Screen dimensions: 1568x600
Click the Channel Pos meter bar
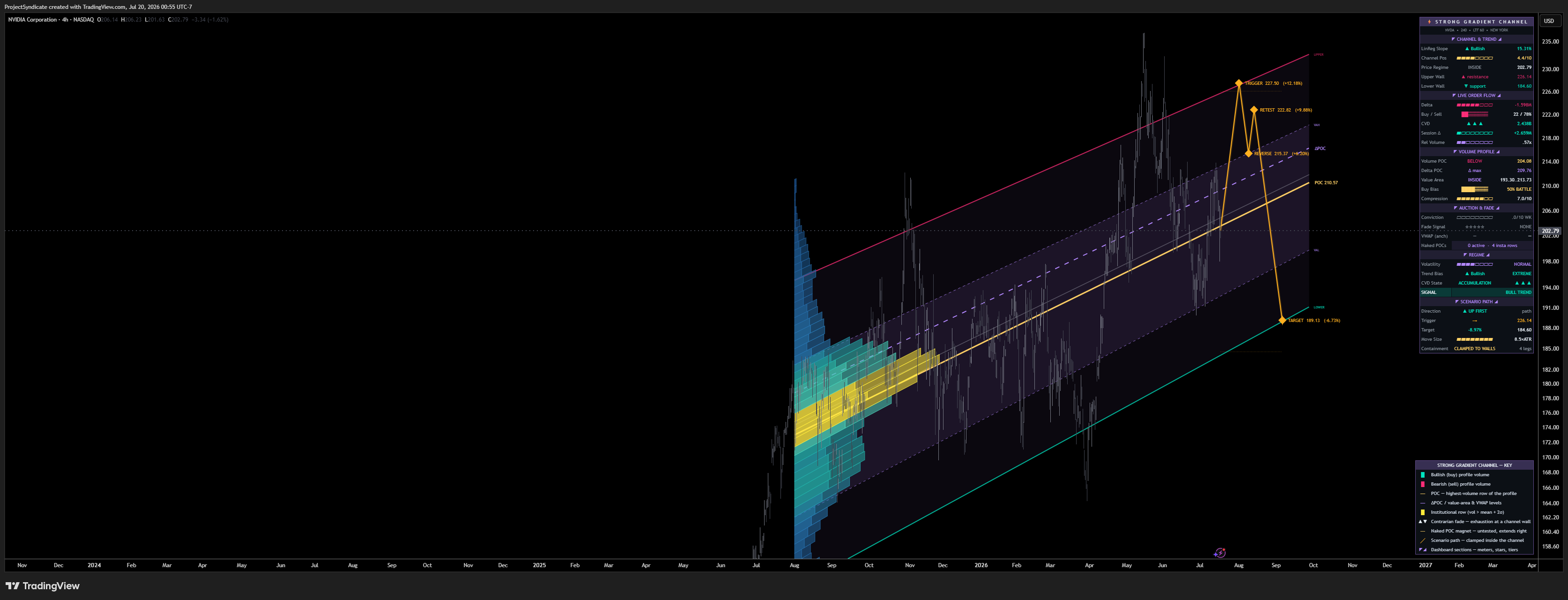(1474, 58)
